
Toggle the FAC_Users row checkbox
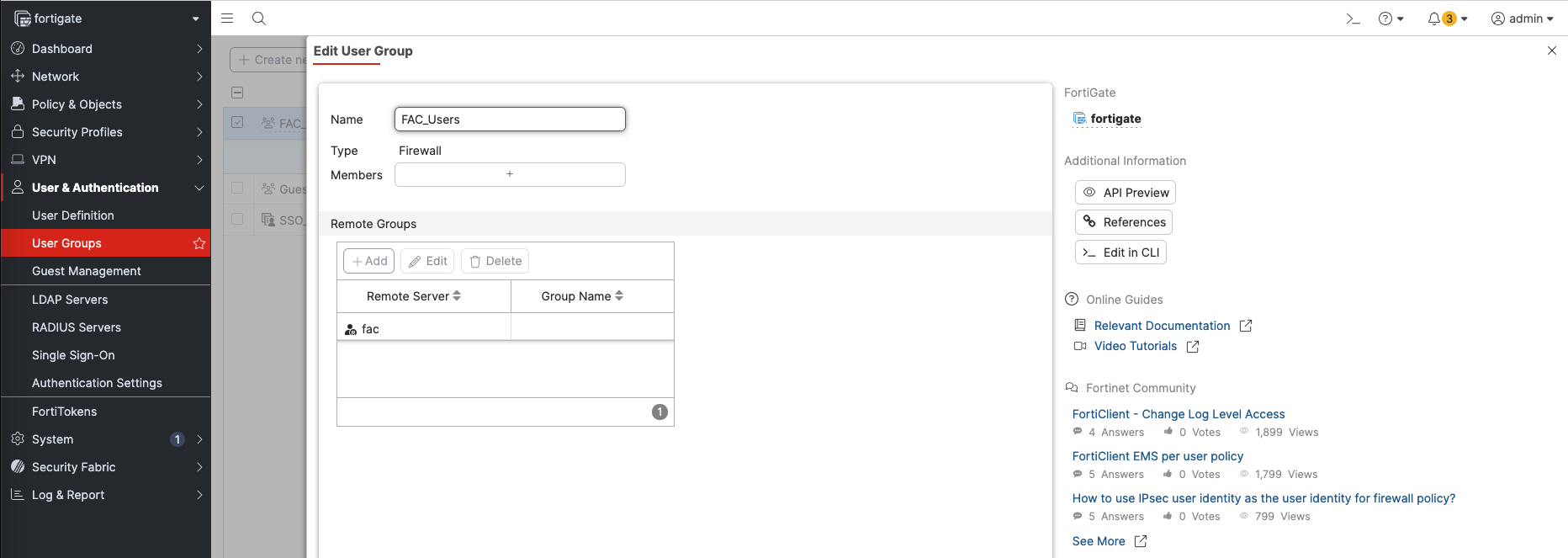click(237, 123)
